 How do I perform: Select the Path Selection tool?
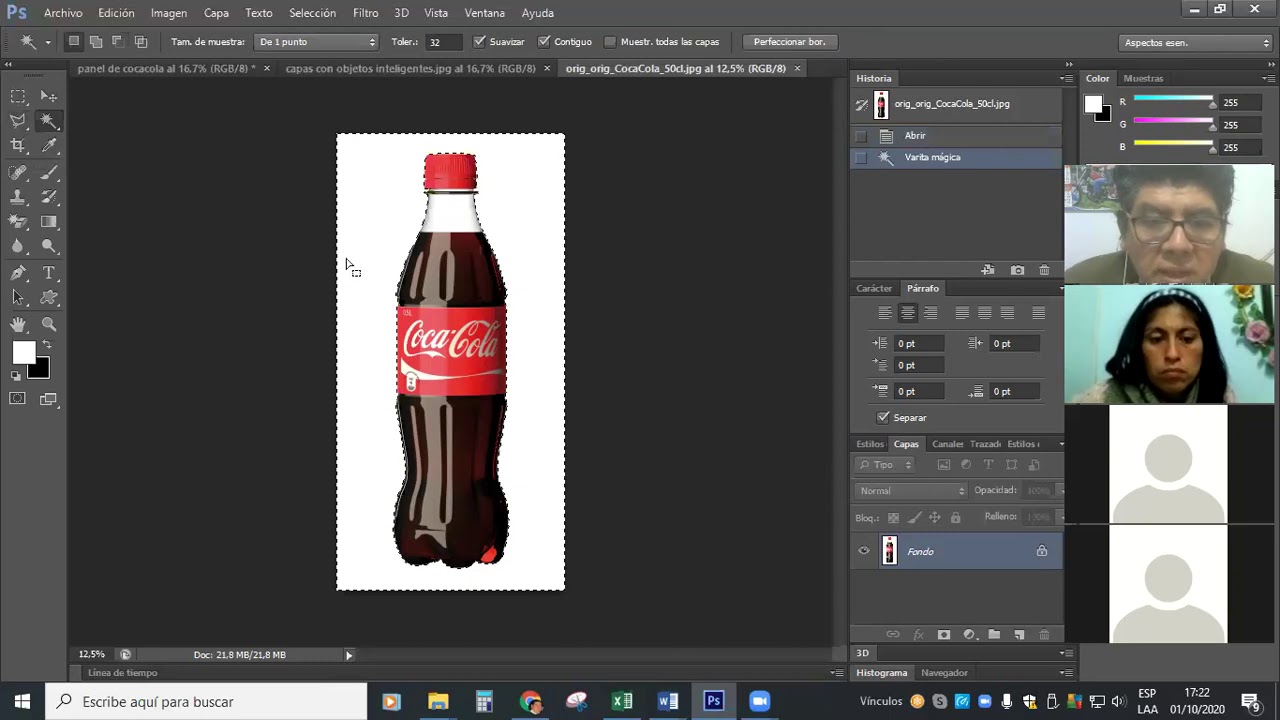point(18,298)
